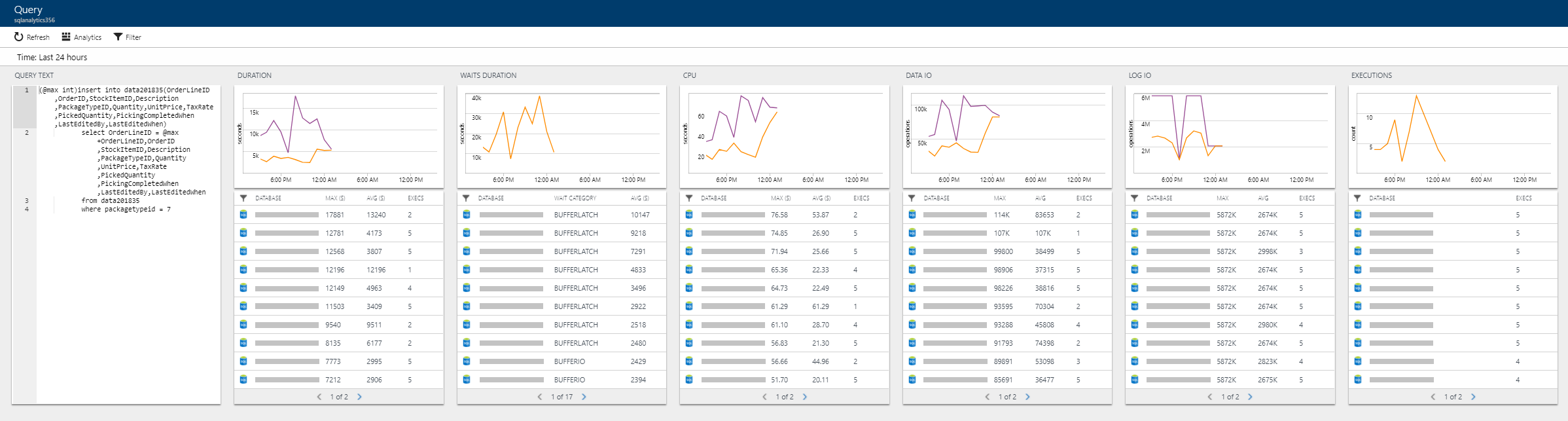Viewport: 1568px width, 421px height.
Task: Click filter funnel in Data IO table
Action: 912,198
